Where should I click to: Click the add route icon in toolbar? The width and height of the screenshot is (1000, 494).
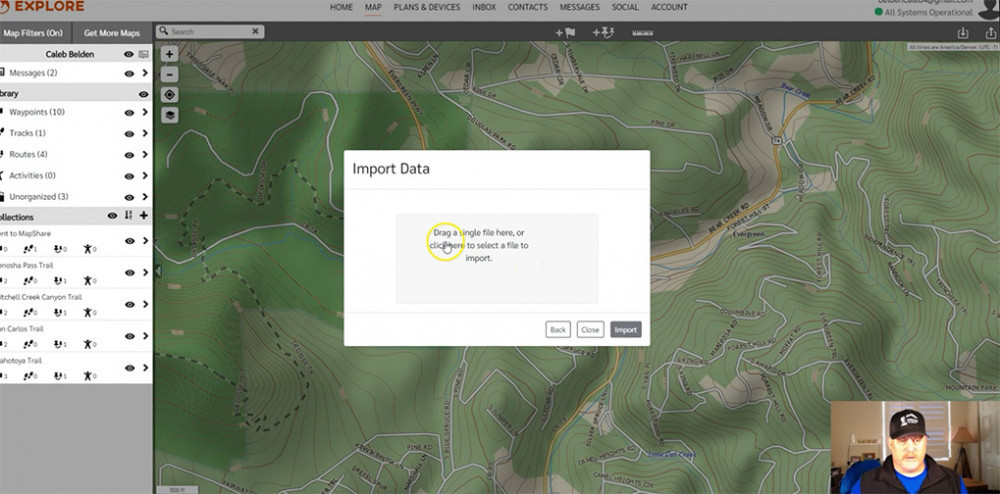pos(603,33)
